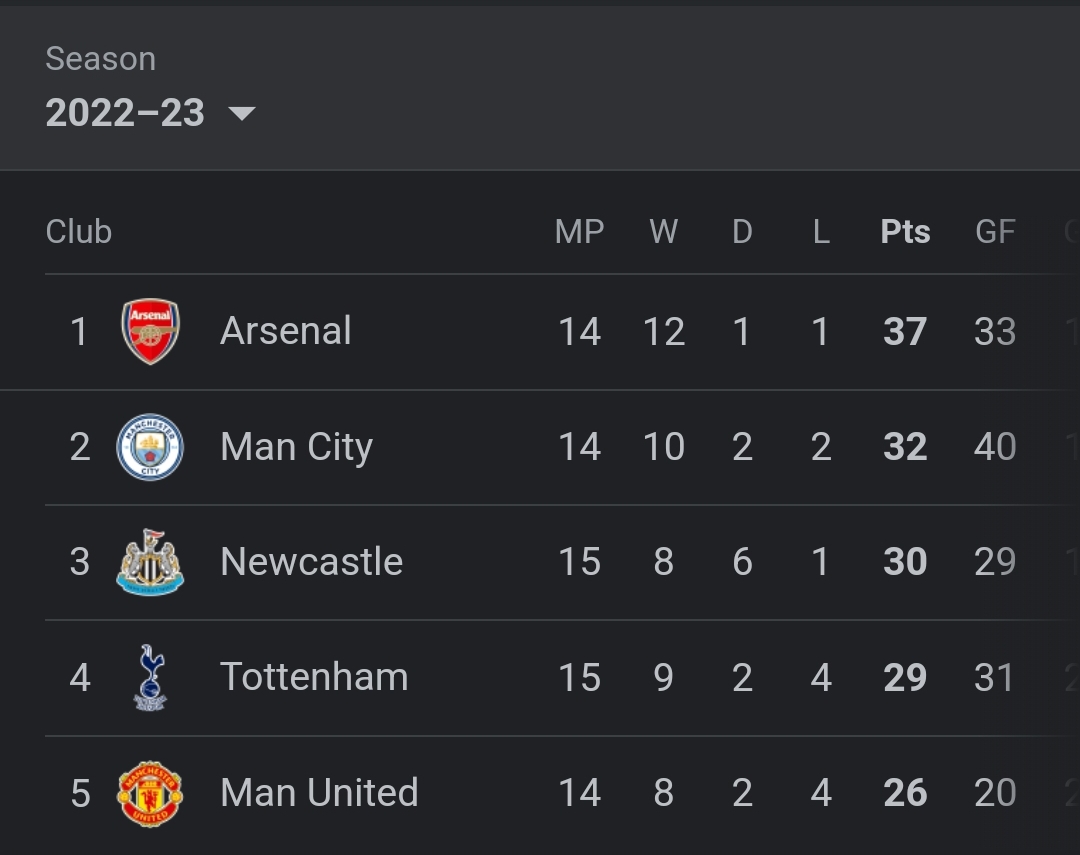The height and width of the screenshot is (855, 1080).
Task: Click the Man United club crest
Action: click(x=150, y=794)
